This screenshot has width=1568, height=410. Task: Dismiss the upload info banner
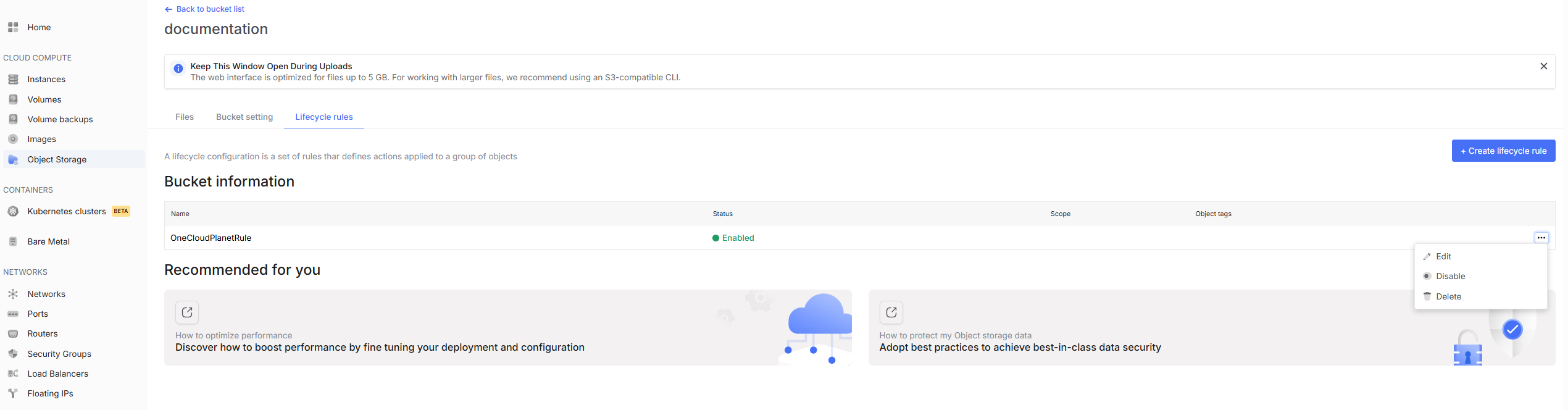pos(1543,66)
